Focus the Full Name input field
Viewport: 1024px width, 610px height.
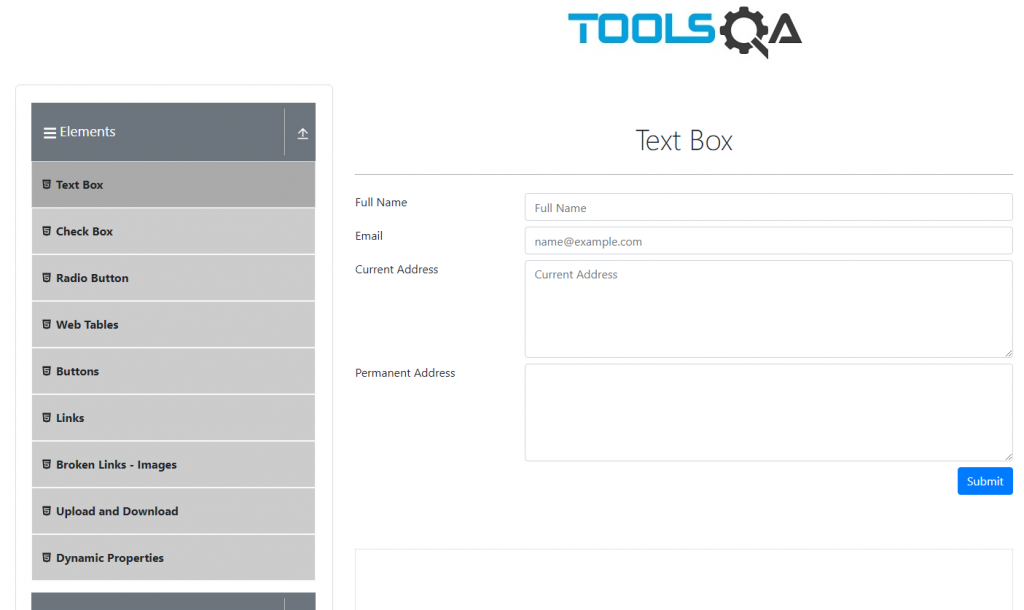pos(769,208)
